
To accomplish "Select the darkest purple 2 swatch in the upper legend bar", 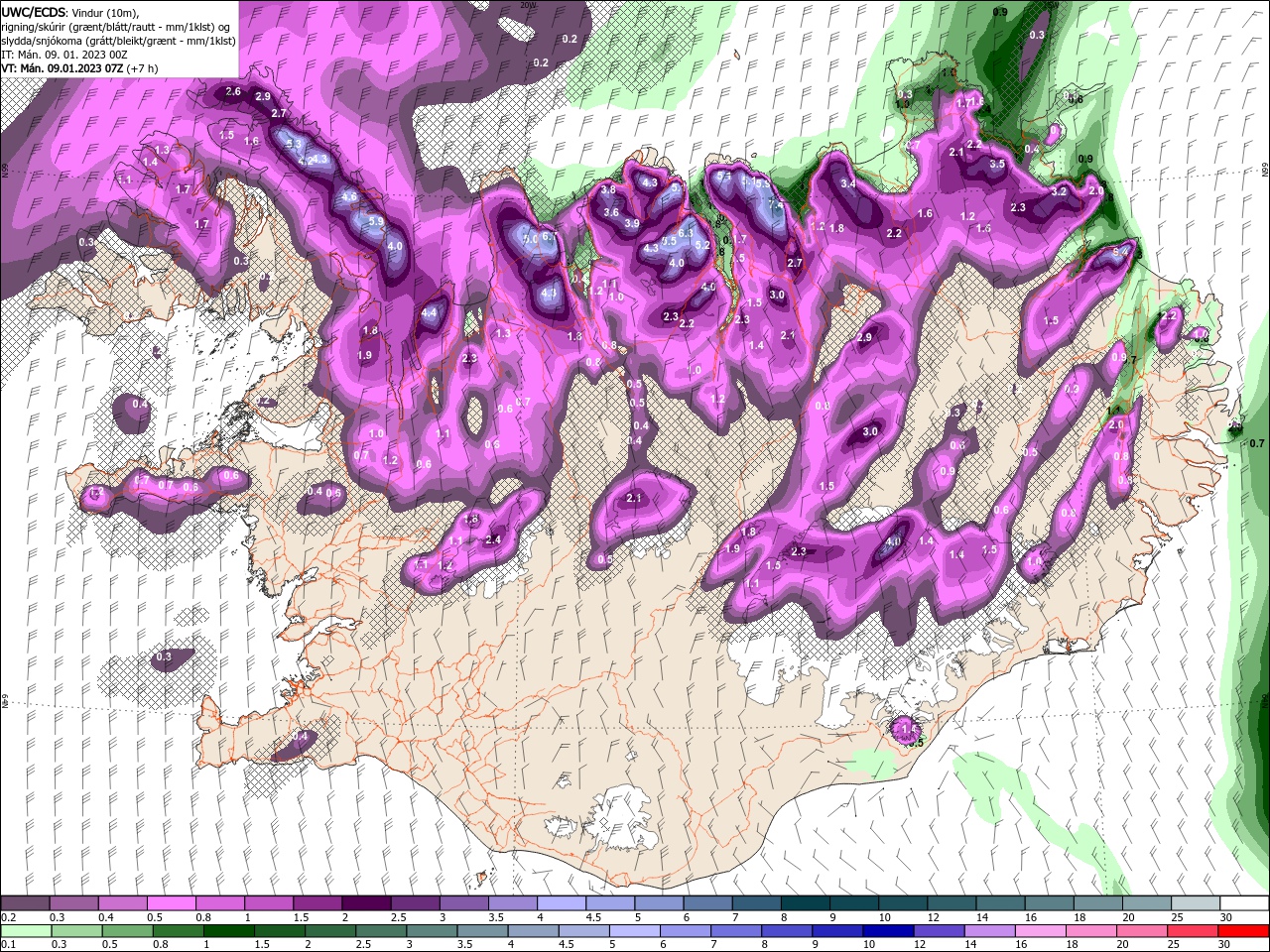I will coord(366,903).
